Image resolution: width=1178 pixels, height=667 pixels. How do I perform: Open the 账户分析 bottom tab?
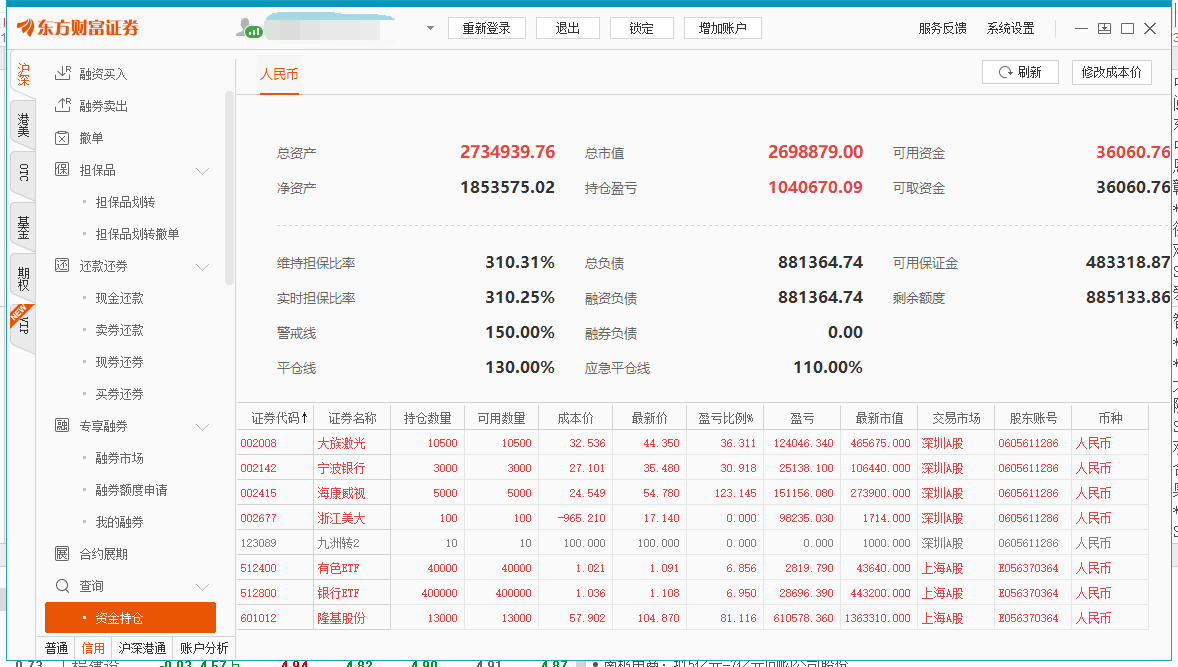click(204, 647)
